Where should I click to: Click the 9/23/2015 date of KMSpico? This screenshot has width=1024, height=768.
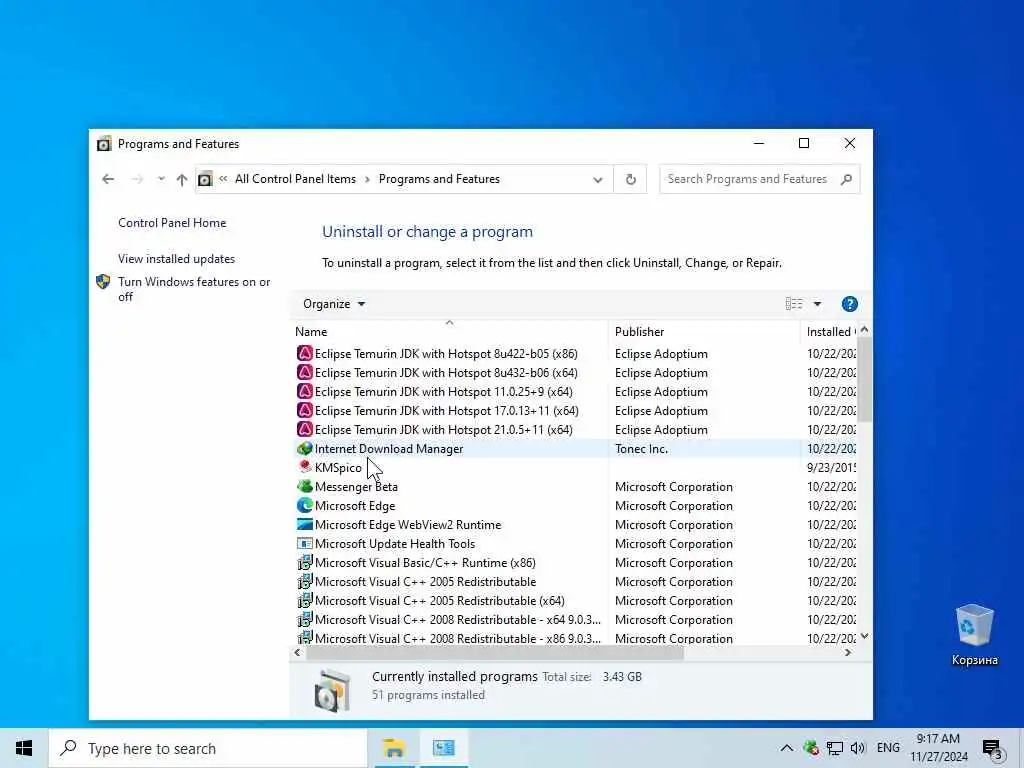(831, 468)
